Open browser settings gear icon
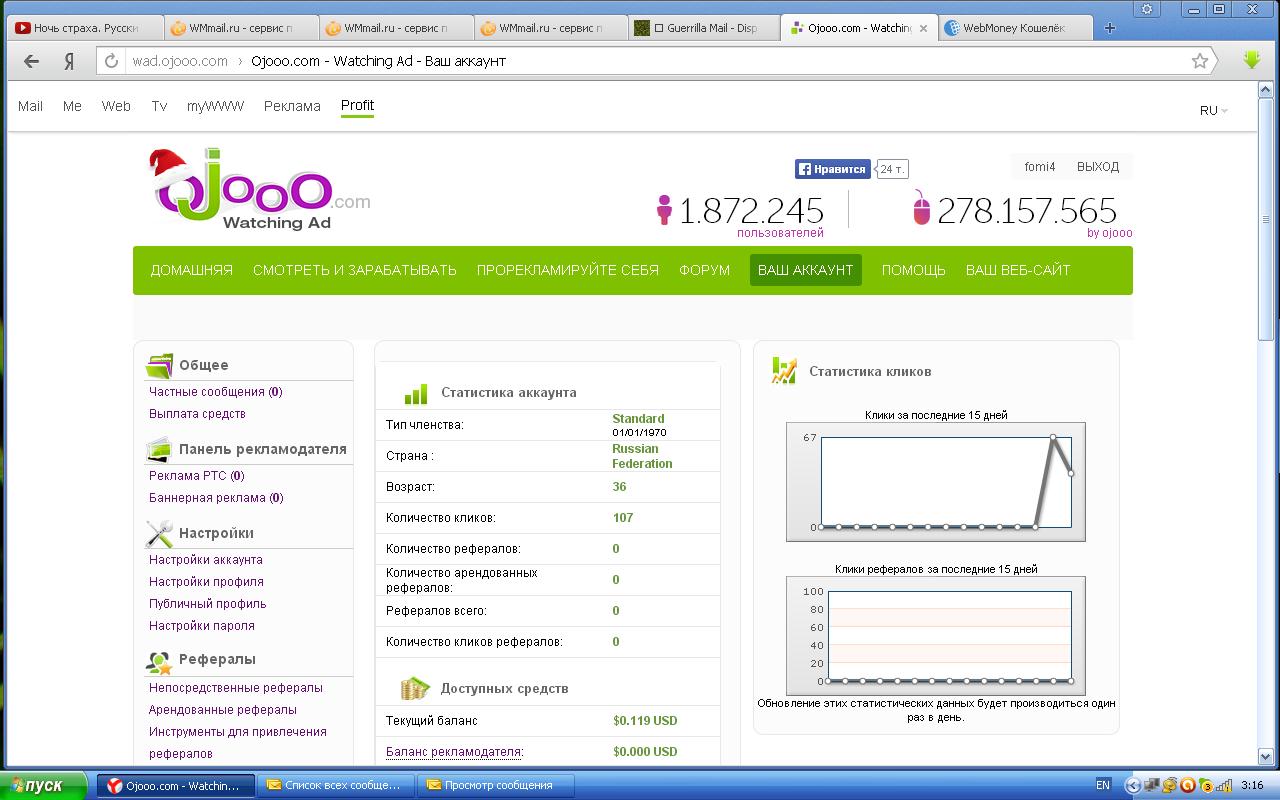The image size is (1280, 800). pos(1147,9)
